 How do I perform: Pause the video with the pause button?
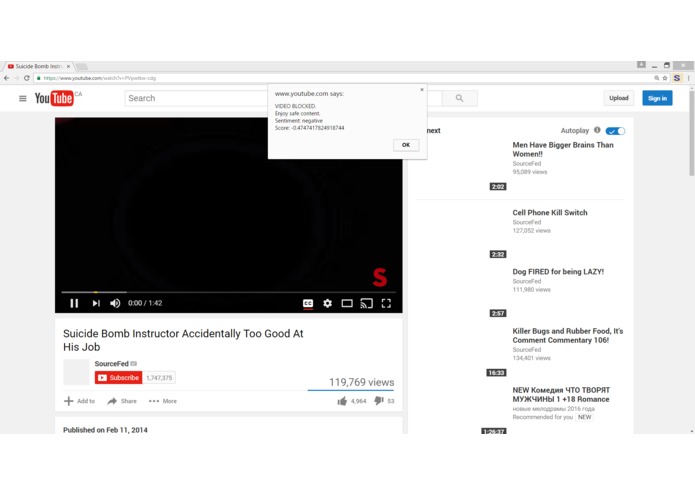point(74,303)
